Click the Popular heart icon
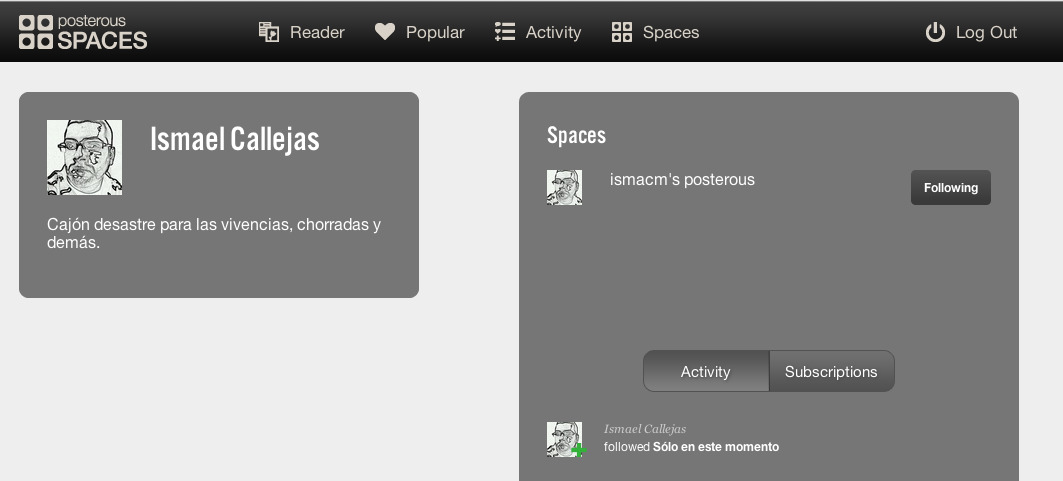Image resolution: width=1063 pixels, height=481 pixels. point(385,32)
